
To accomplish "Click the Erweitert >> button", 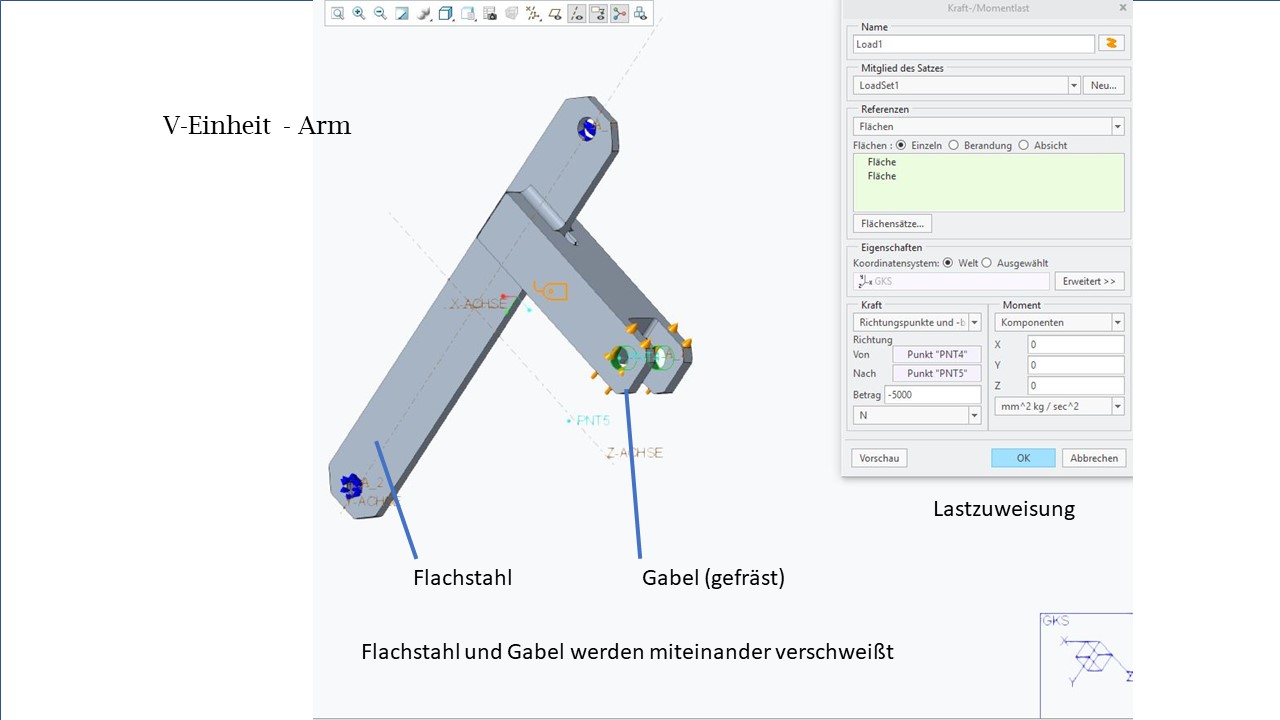I will (x=1089, y=282).
